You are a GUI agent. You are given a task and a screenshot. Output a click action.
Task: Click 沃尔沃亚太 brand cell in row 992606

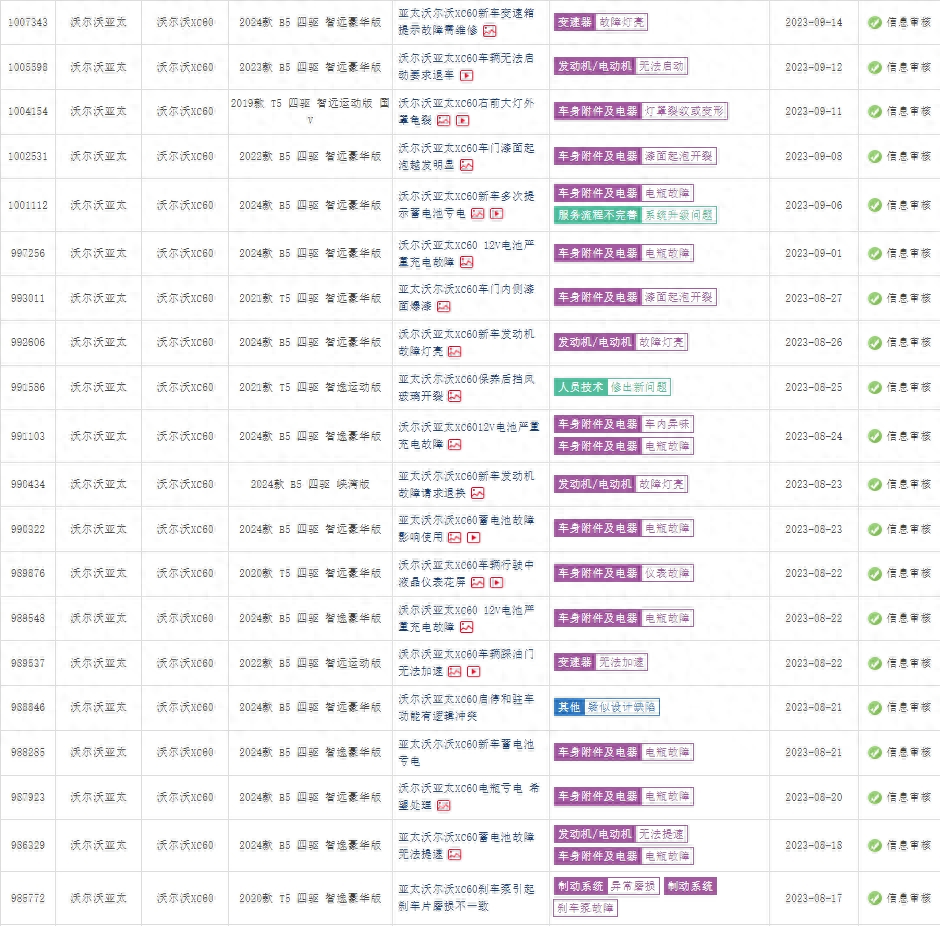click(98, 342)
